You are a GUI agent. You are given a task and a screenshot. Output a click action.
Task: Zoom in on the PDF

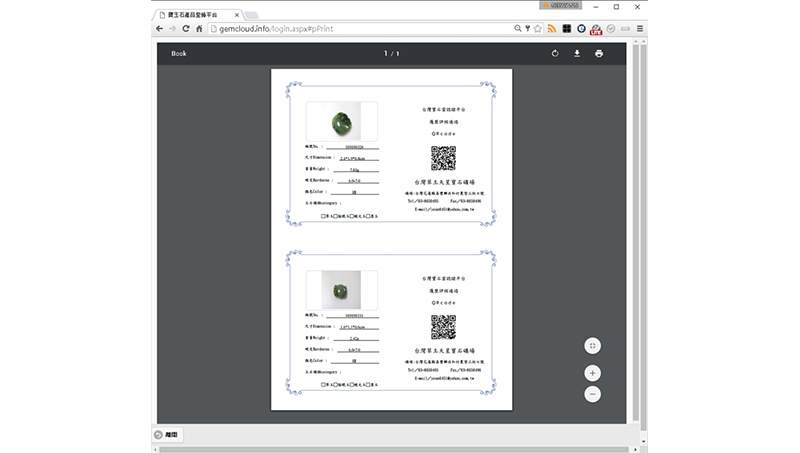592,373
